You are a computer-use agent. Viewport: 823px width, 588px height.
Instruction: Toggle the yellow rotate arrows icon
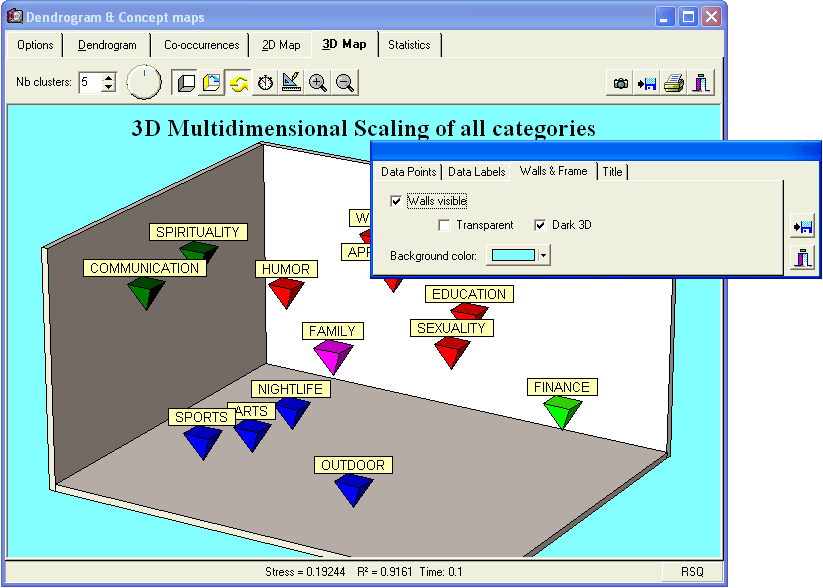pos(238,83)
